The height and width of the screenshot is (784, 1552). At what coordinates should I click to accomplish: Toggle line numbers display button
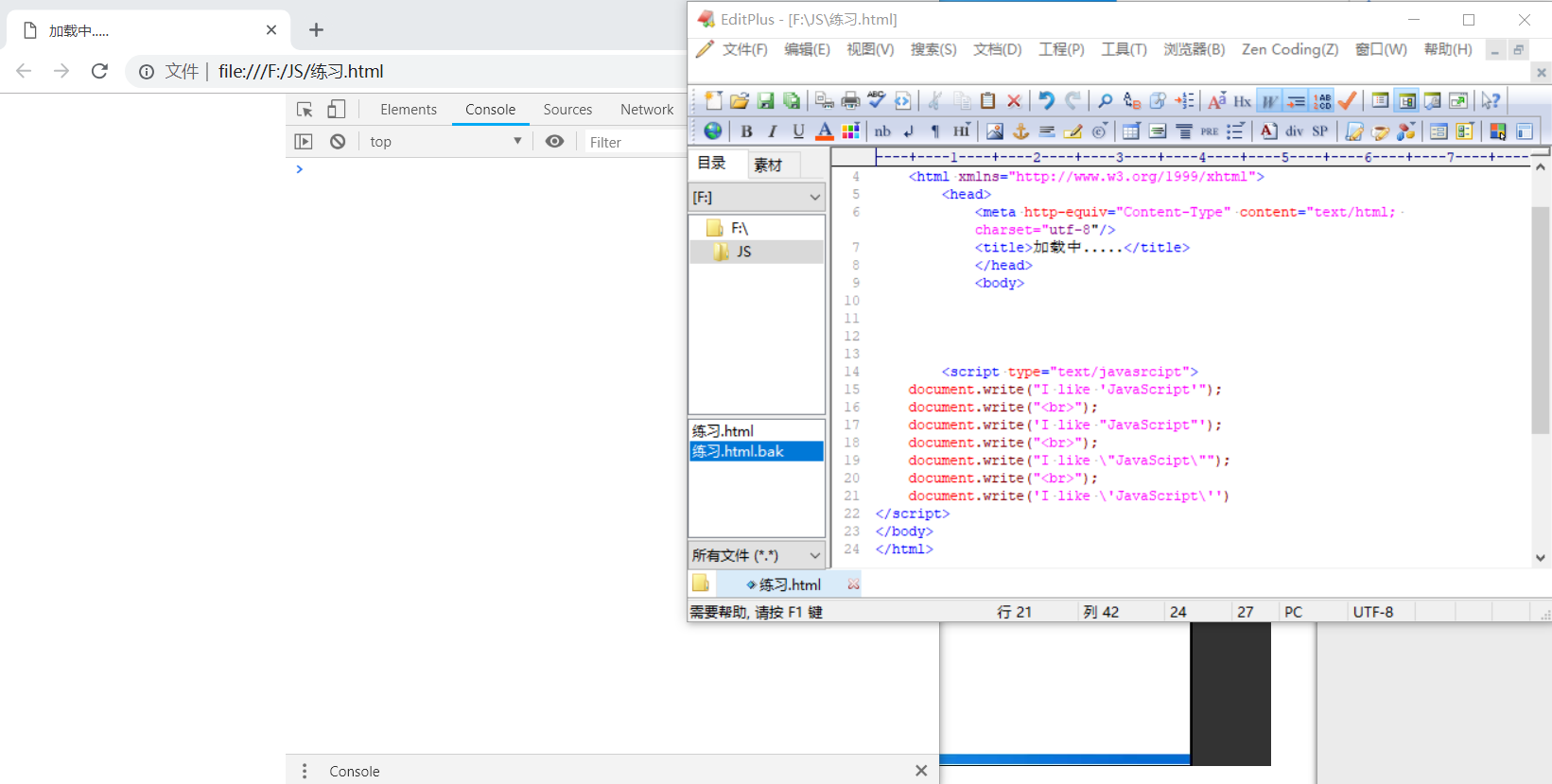[1322, 100]
